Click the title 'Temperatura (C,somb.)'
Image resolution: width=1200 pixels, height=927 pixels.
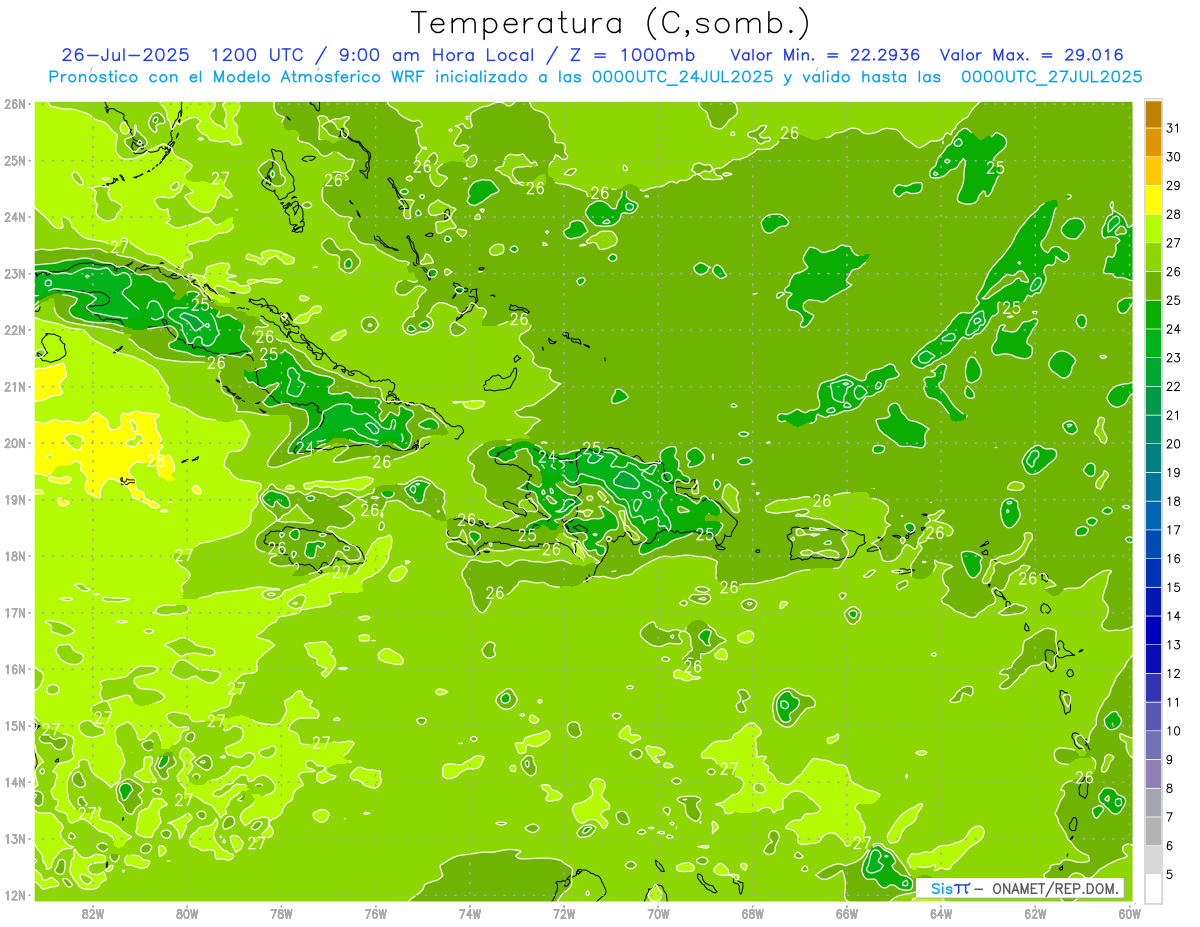pyautogui.click(x=610, y=22)
